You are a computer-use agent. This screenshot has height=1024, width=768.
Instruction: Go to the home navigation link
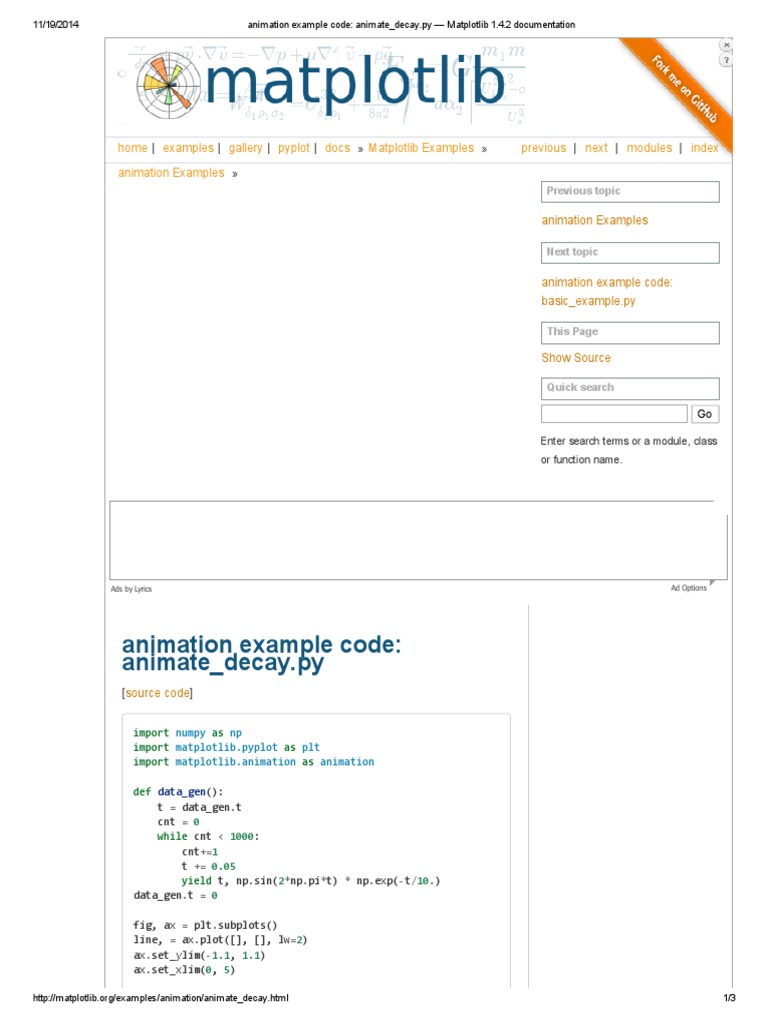pyautogui.click(x=133, y=148)
